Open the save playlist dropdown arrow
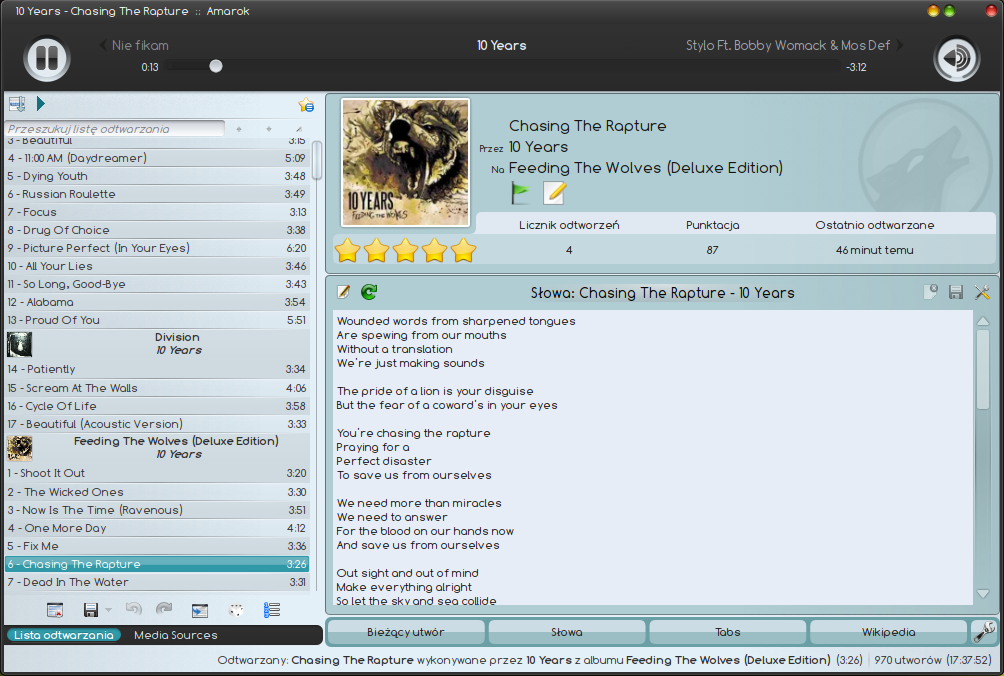 tap(108, 611)
